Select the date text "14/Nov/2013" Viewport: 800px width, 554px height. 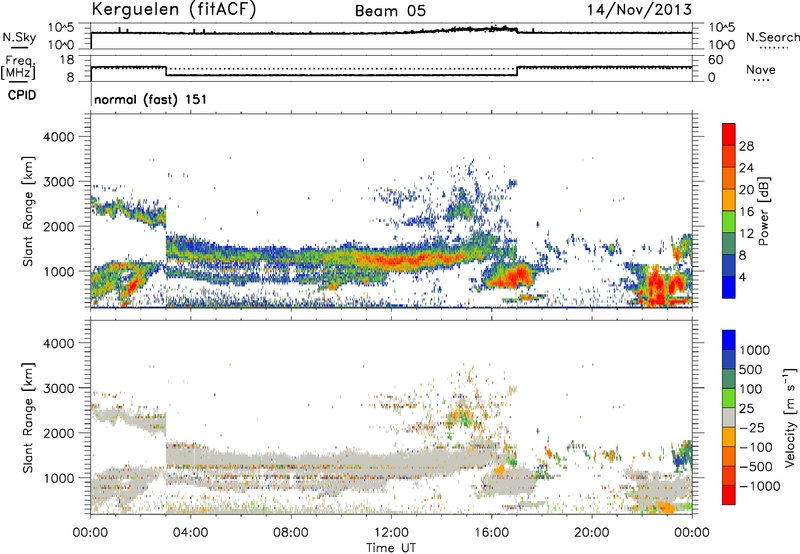[x=639, y=10]
